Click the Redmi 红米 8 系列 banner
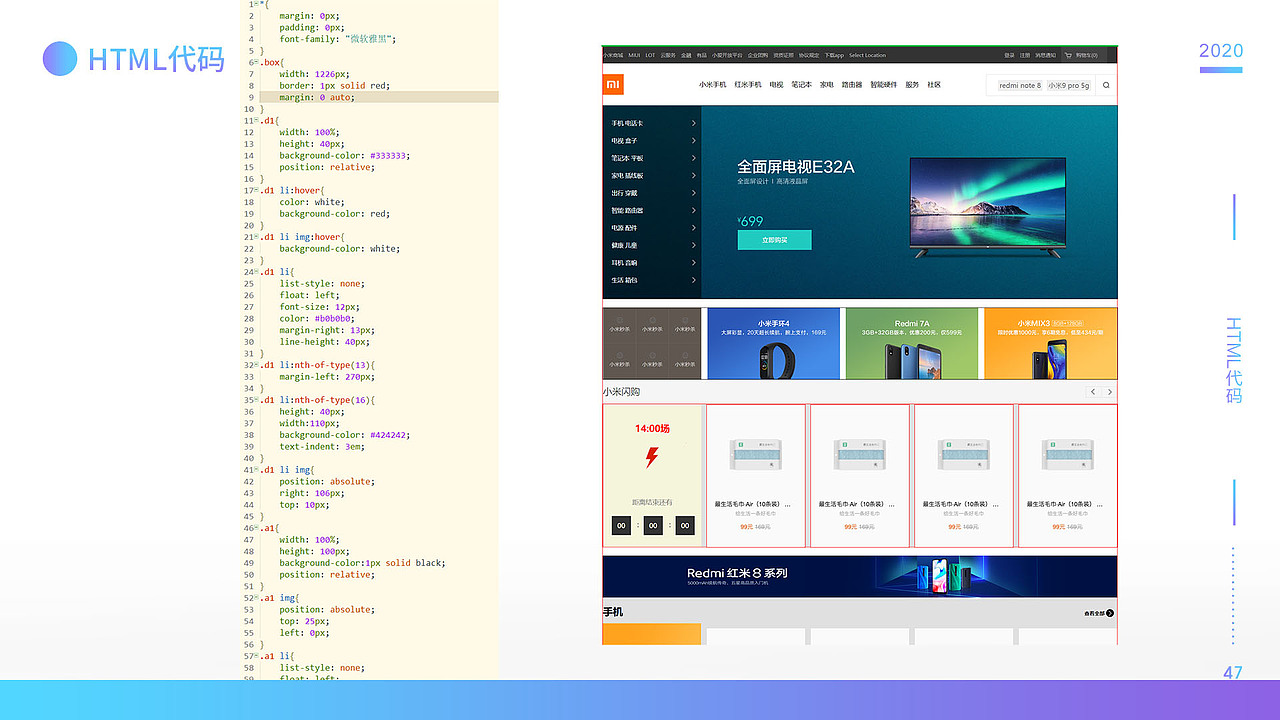 (860, 576)
